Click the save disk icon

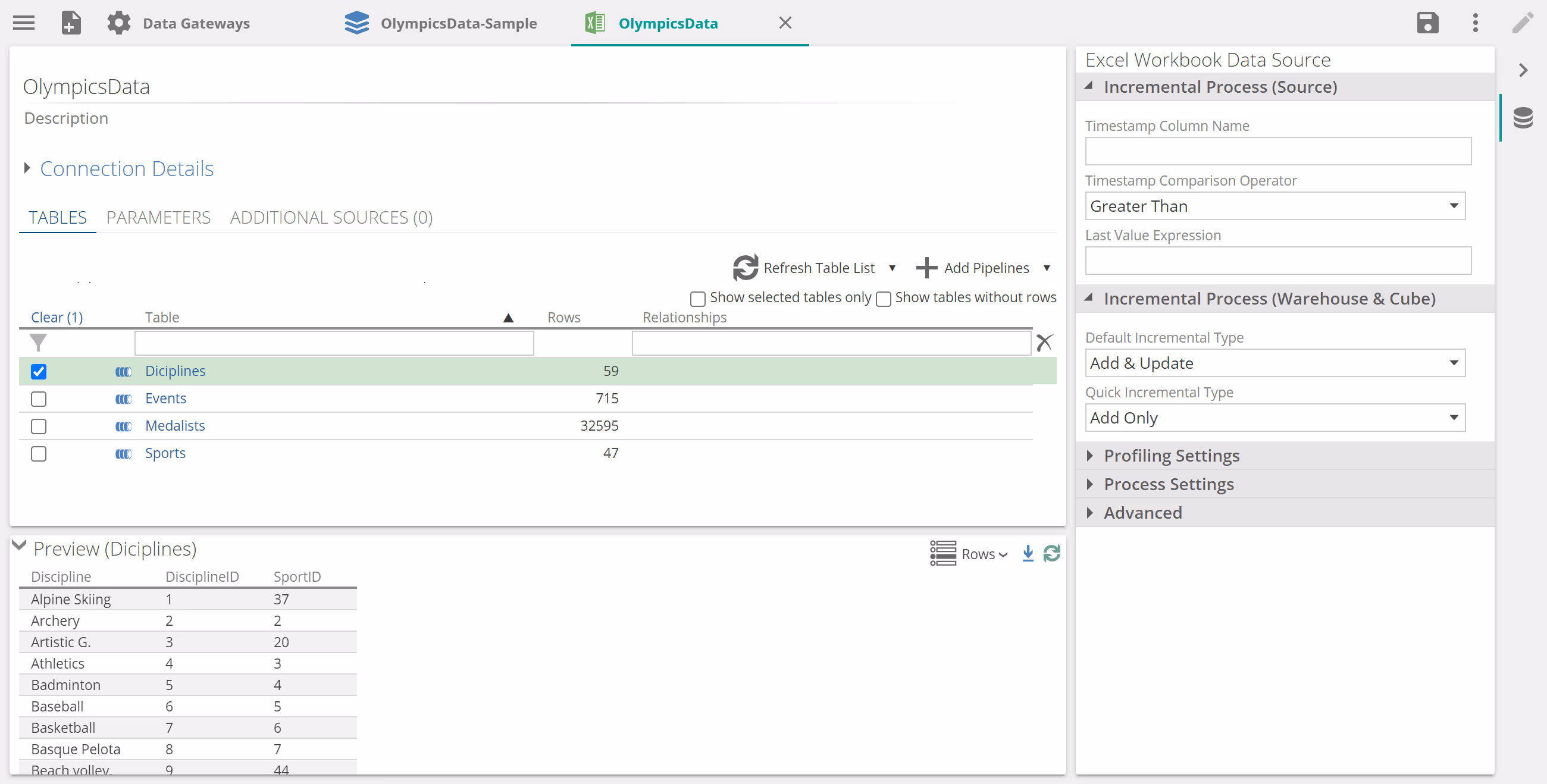tap(1427, 23)
